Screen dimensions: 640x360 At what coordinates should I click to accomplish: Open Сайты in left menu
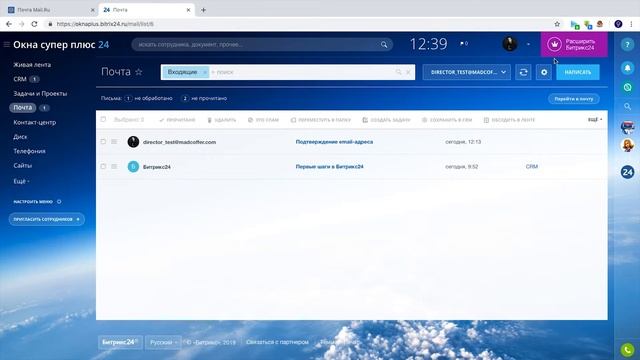tap(22, 165)
